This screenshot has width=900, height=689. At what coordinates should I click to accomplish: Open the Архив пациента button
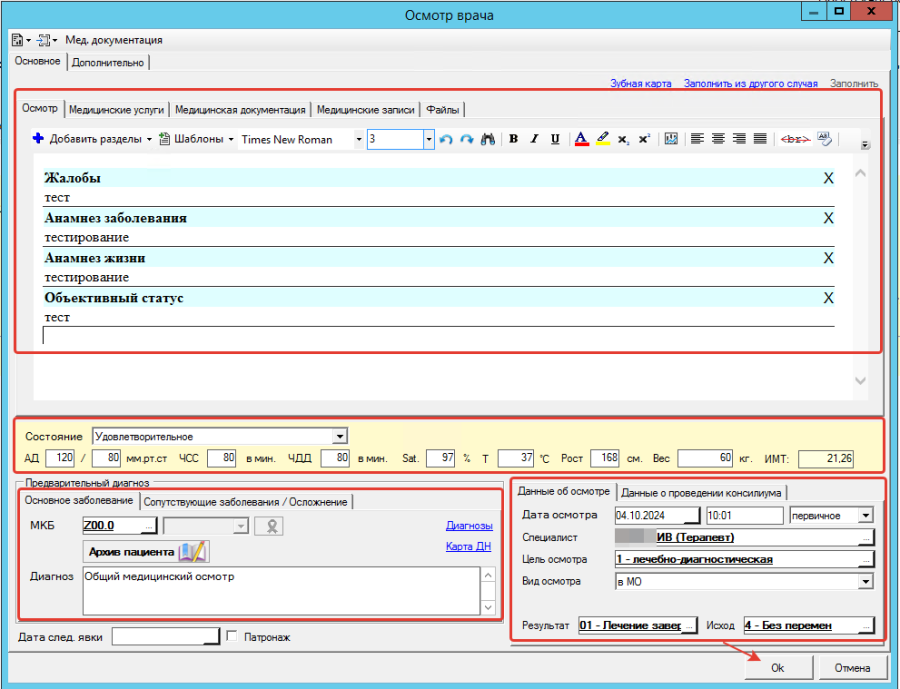146,552
